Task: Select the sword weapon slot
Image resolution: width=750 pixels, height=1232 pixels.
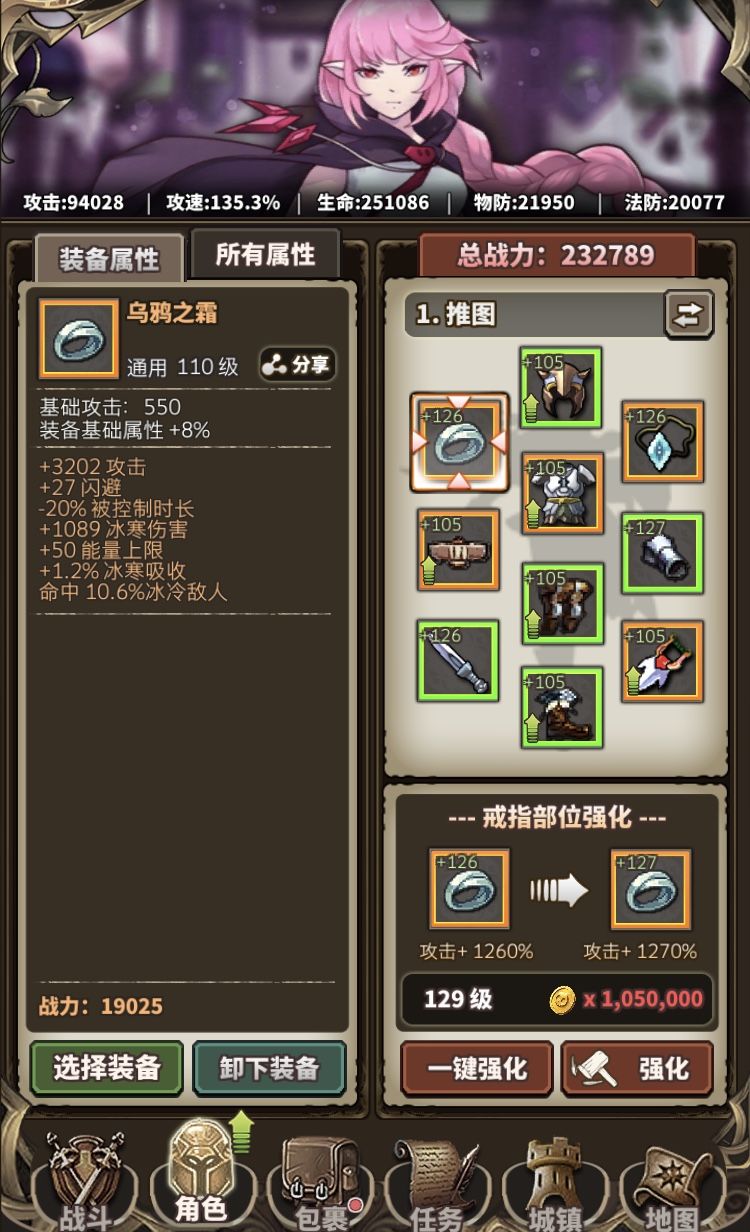Action: tap(458, 660)
